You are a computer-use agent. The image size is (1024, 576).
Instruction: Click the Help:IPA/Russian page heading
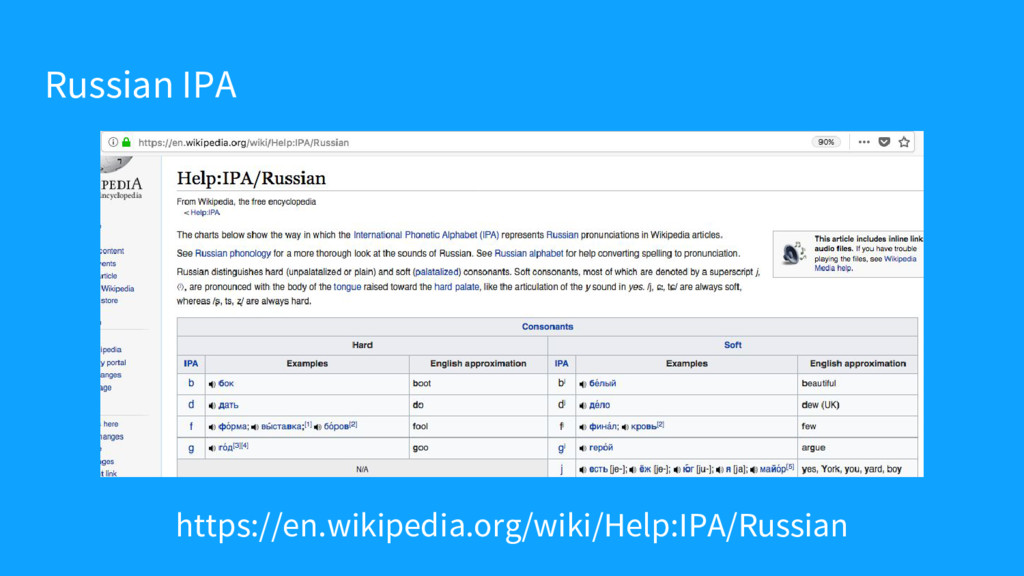pos(251,178)
